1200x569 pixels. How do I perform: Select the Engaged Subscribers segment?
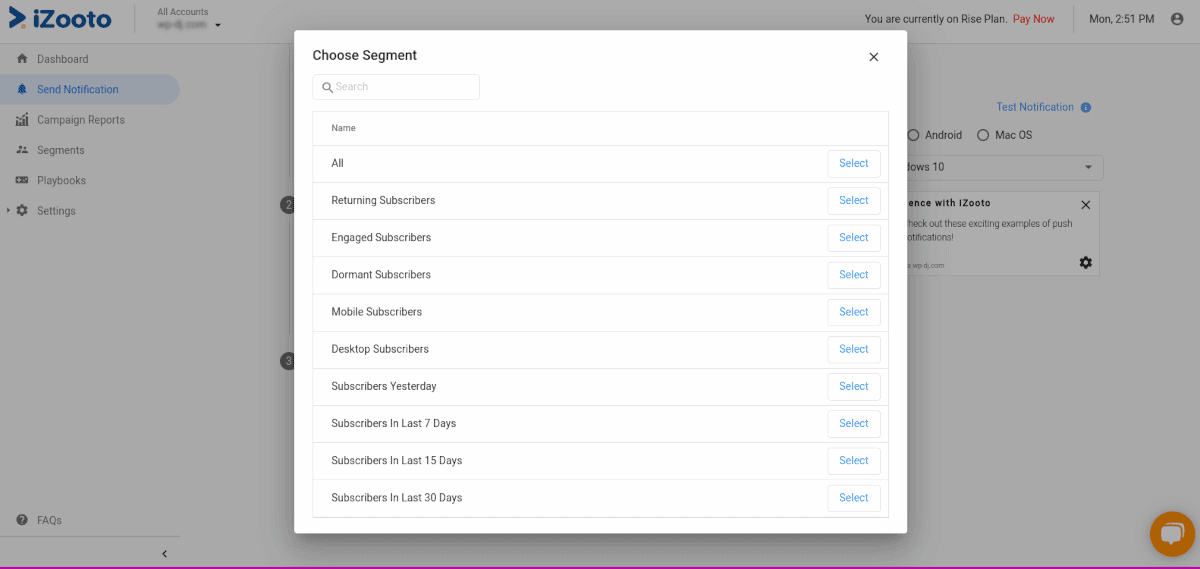pos(854,238)
